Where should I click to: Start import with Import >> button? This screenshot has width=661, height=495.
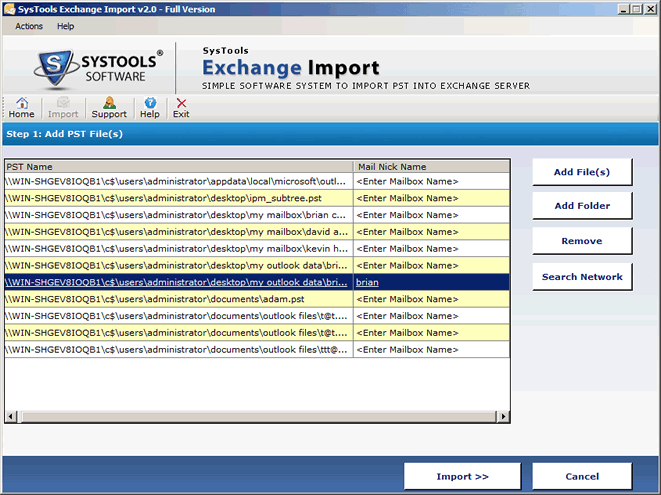462,476
